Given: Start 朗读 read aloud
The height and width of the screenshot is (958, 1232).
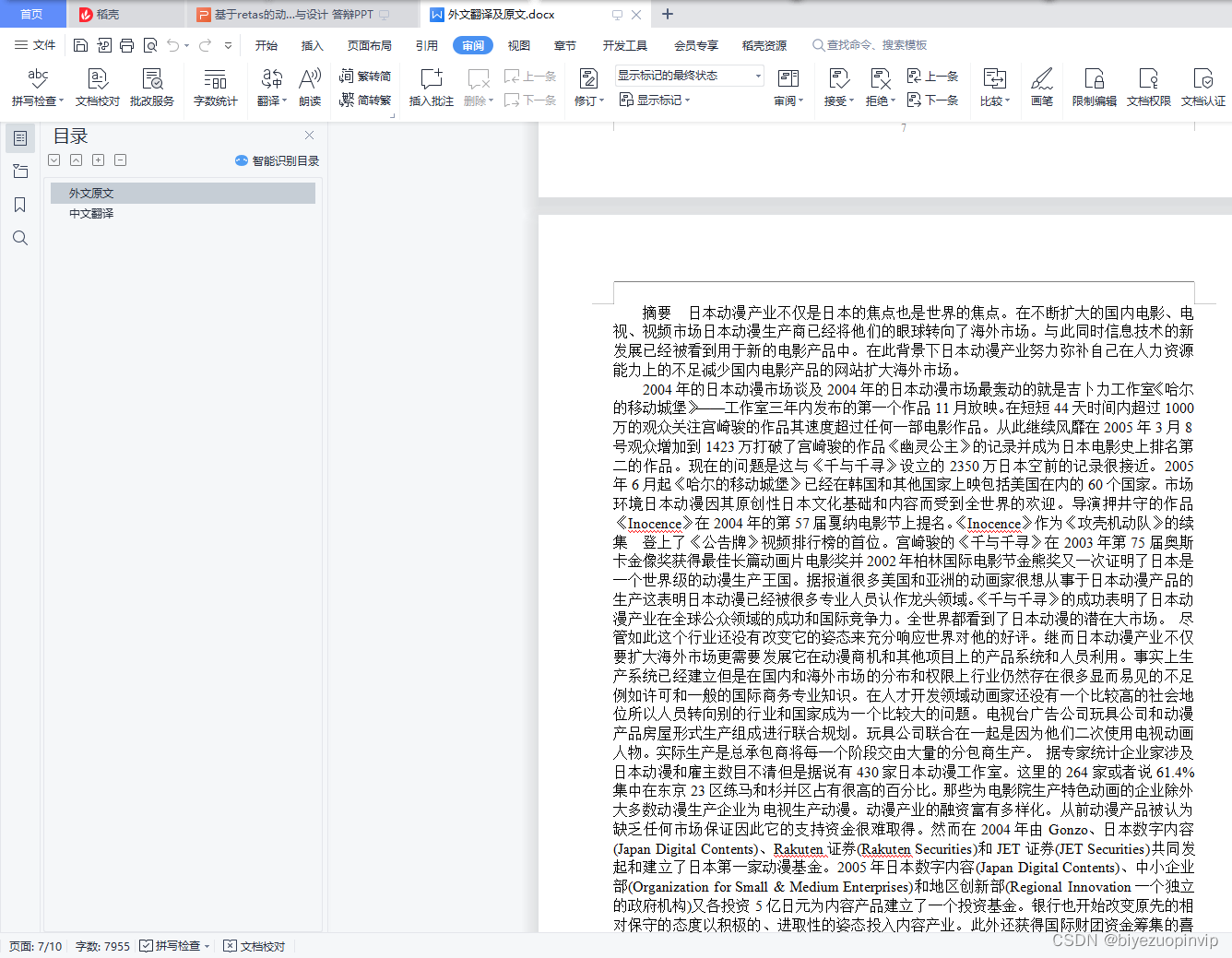Looking at the screenshot, I should [x=310, y=88].
